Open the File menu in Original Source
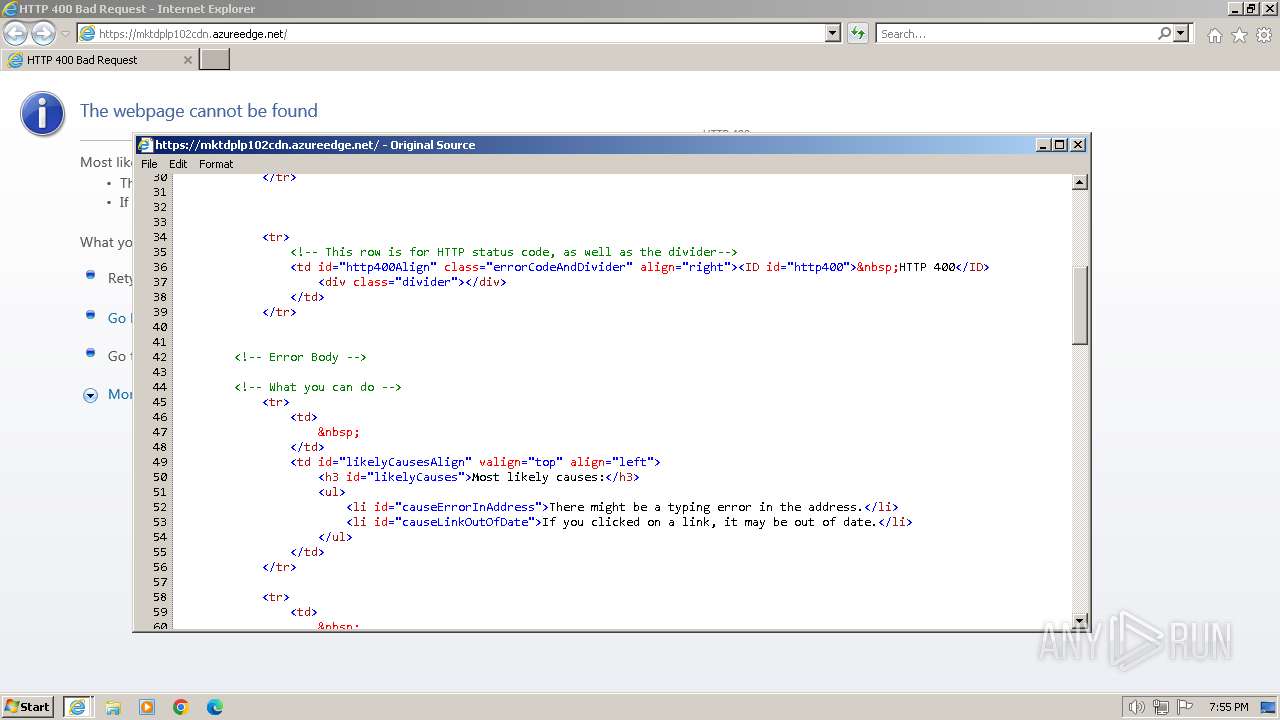 coord(149,164)
